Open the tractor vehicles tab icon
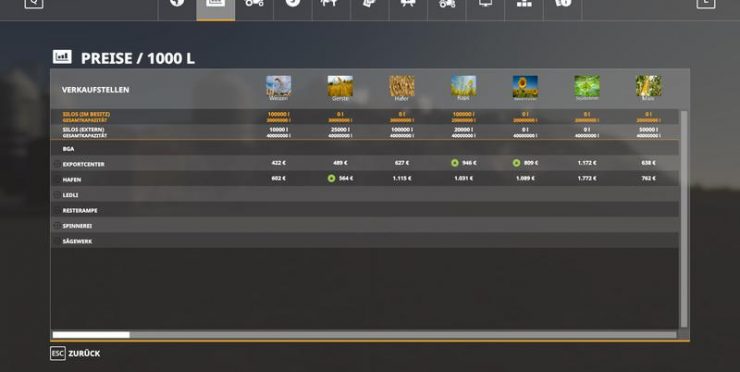Viewport: 740px width, 372px height. click(254, 3)
